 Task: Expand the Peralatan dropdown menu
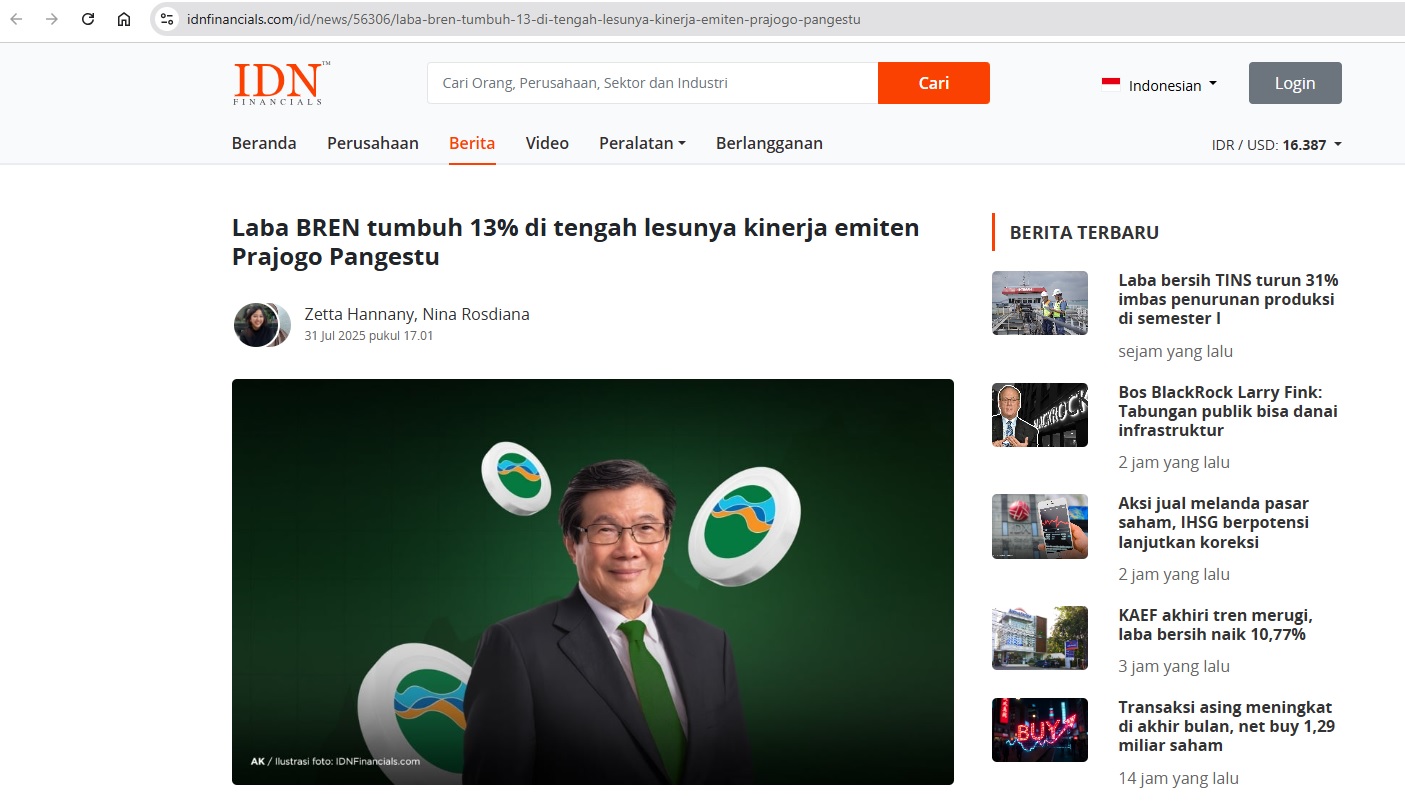(x=642, y=143)
